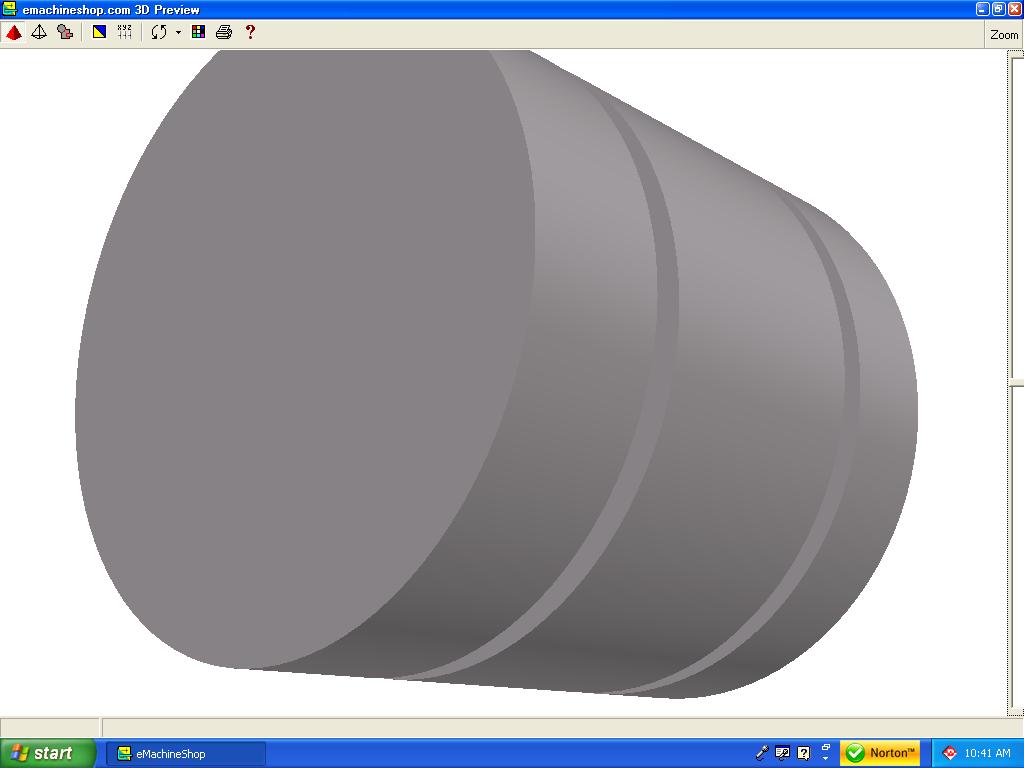Switch to wireframe pyramid view mode

tap(39, 32)
